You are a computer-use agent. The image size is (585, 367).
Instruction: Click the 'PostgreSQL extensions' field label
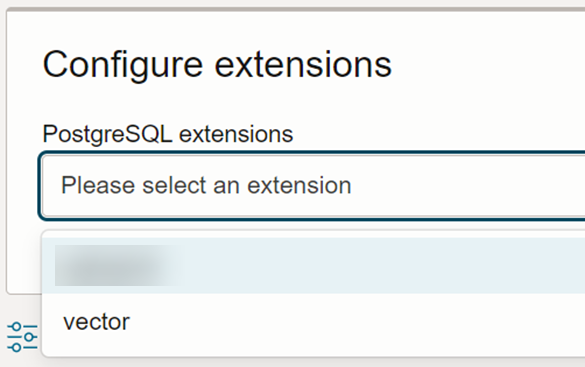click(x=168, y=134)
